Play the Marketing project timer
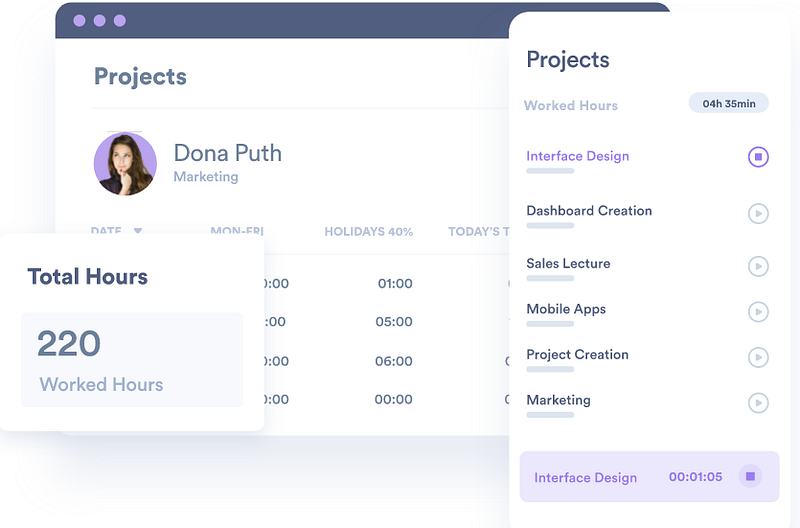Image resolution: width=800 pixels, height=528 pixels. (758, 403)
